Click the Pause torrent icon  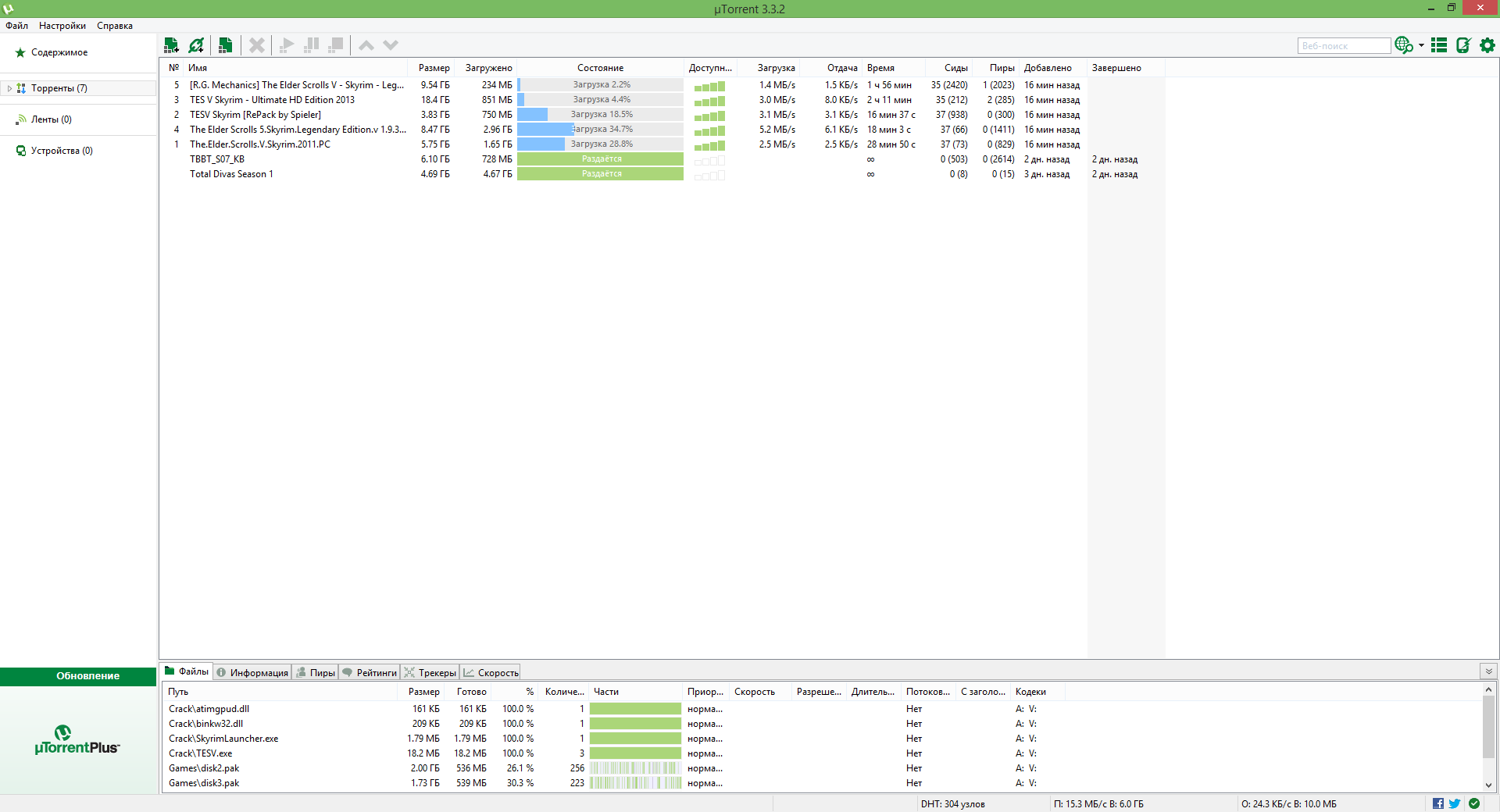(311, 45)
